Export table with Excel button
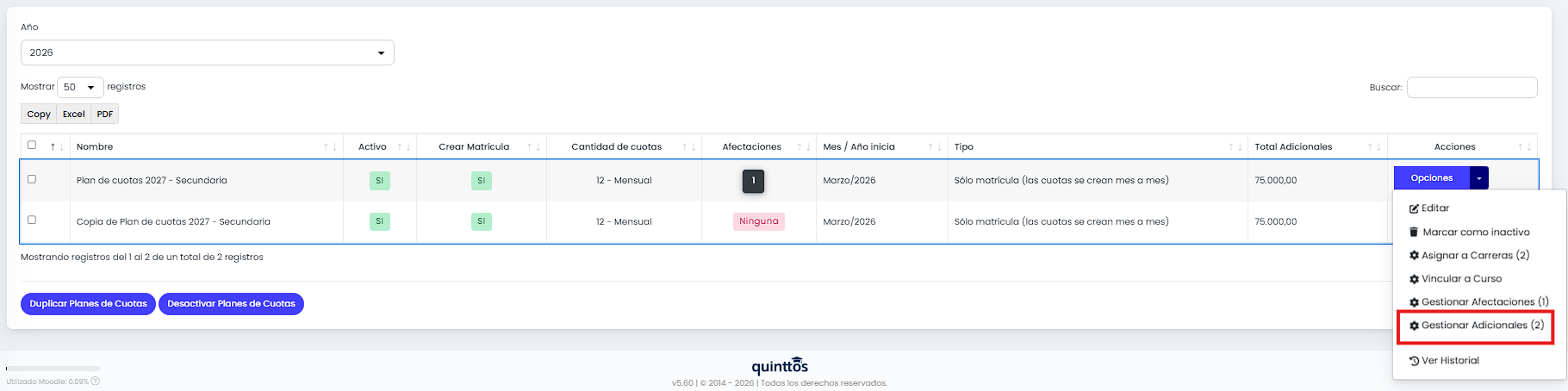 point(74,114)
